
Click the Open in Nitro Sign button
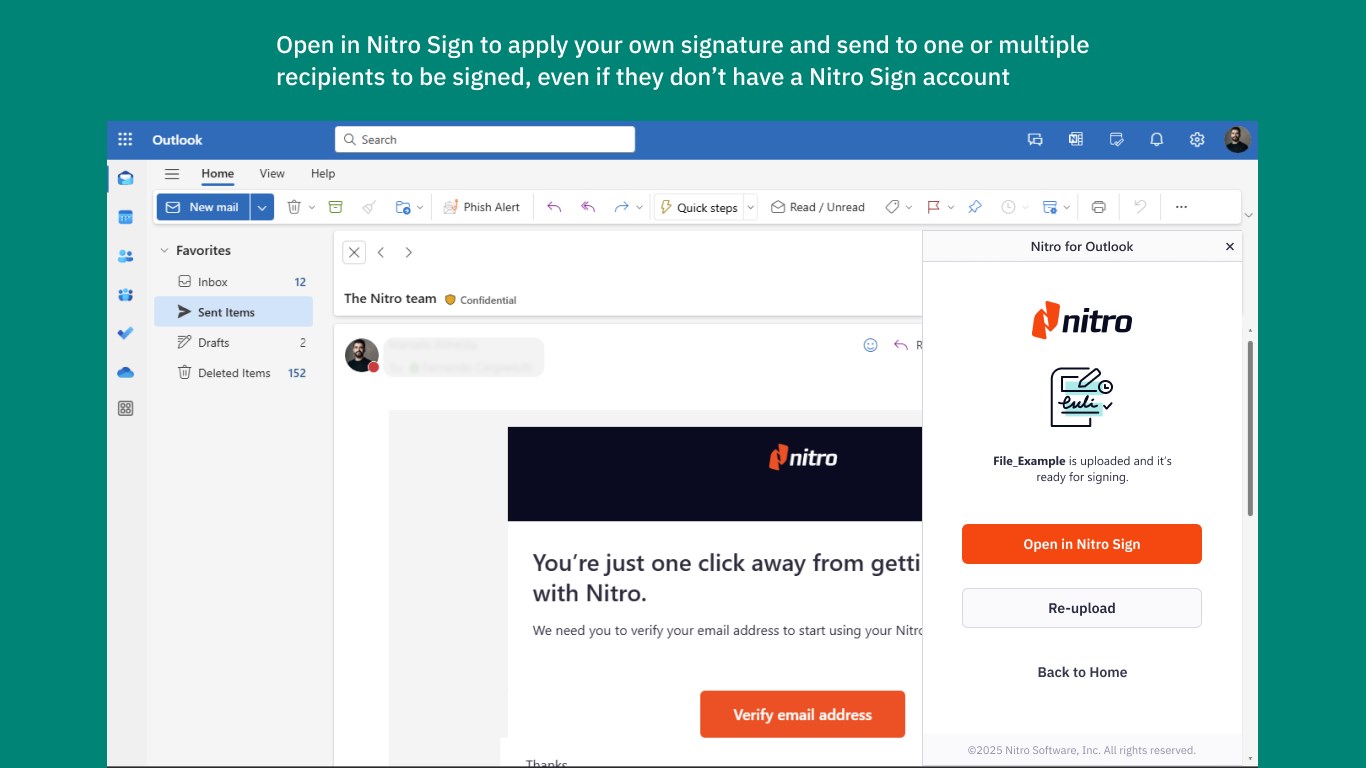pos(1082,544)
